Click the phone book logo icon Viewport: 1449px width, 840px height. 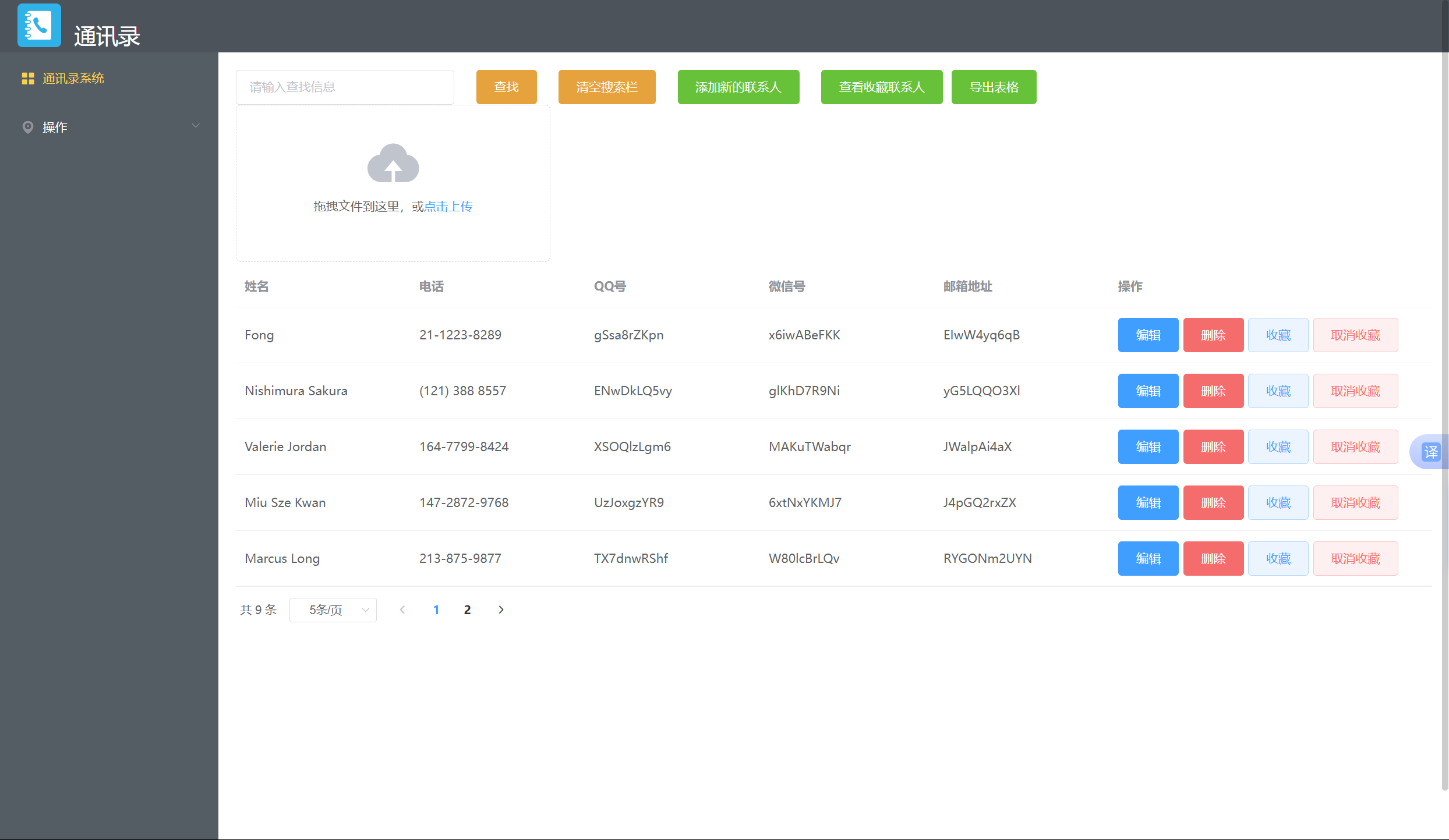[39, 26]
